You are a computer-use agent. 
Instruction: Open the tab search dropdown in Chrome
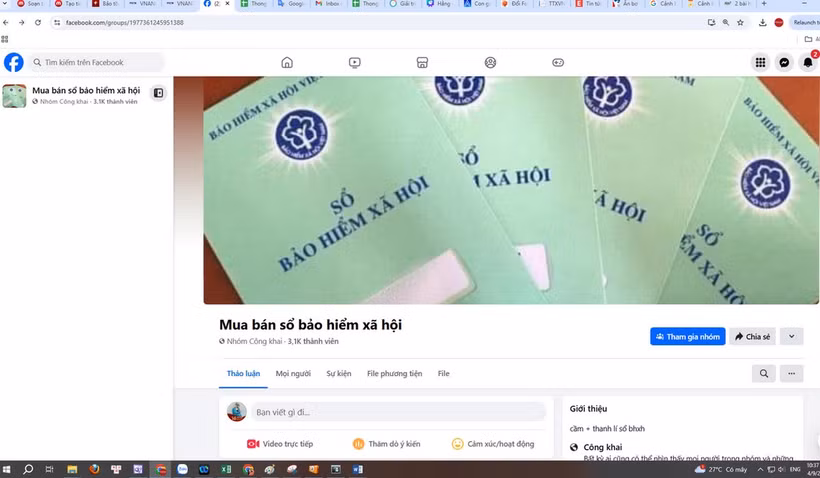[5, 4]
